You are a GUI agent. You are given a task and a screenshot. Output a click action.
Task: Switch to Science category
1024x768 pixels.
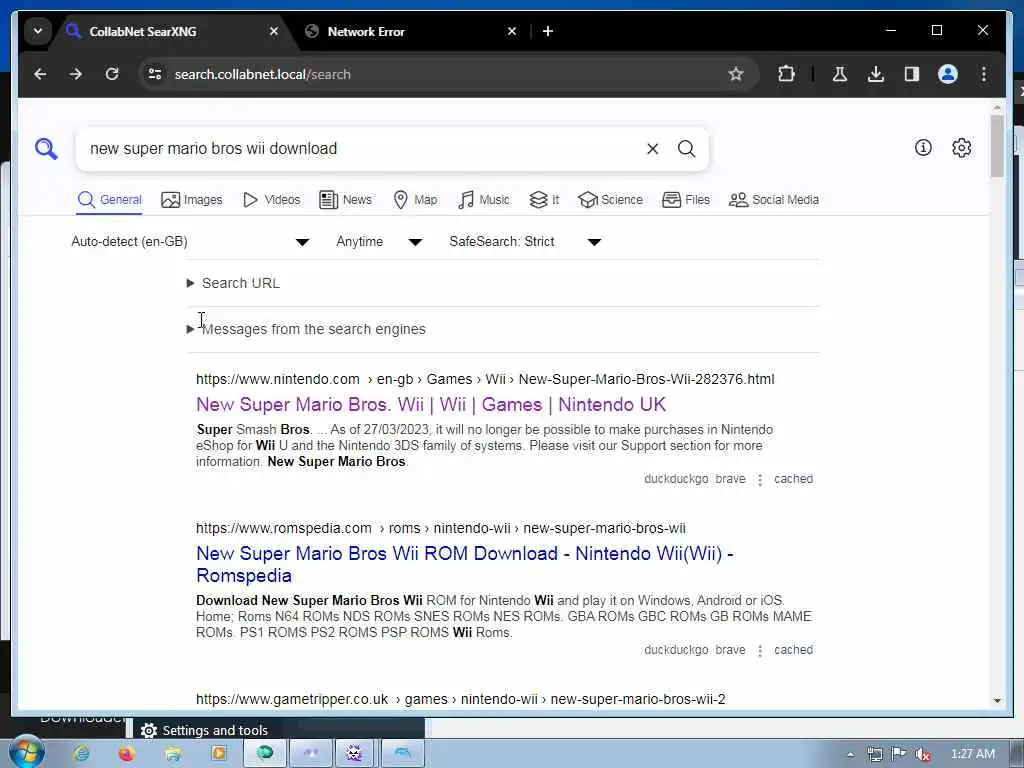click(610, 200)
